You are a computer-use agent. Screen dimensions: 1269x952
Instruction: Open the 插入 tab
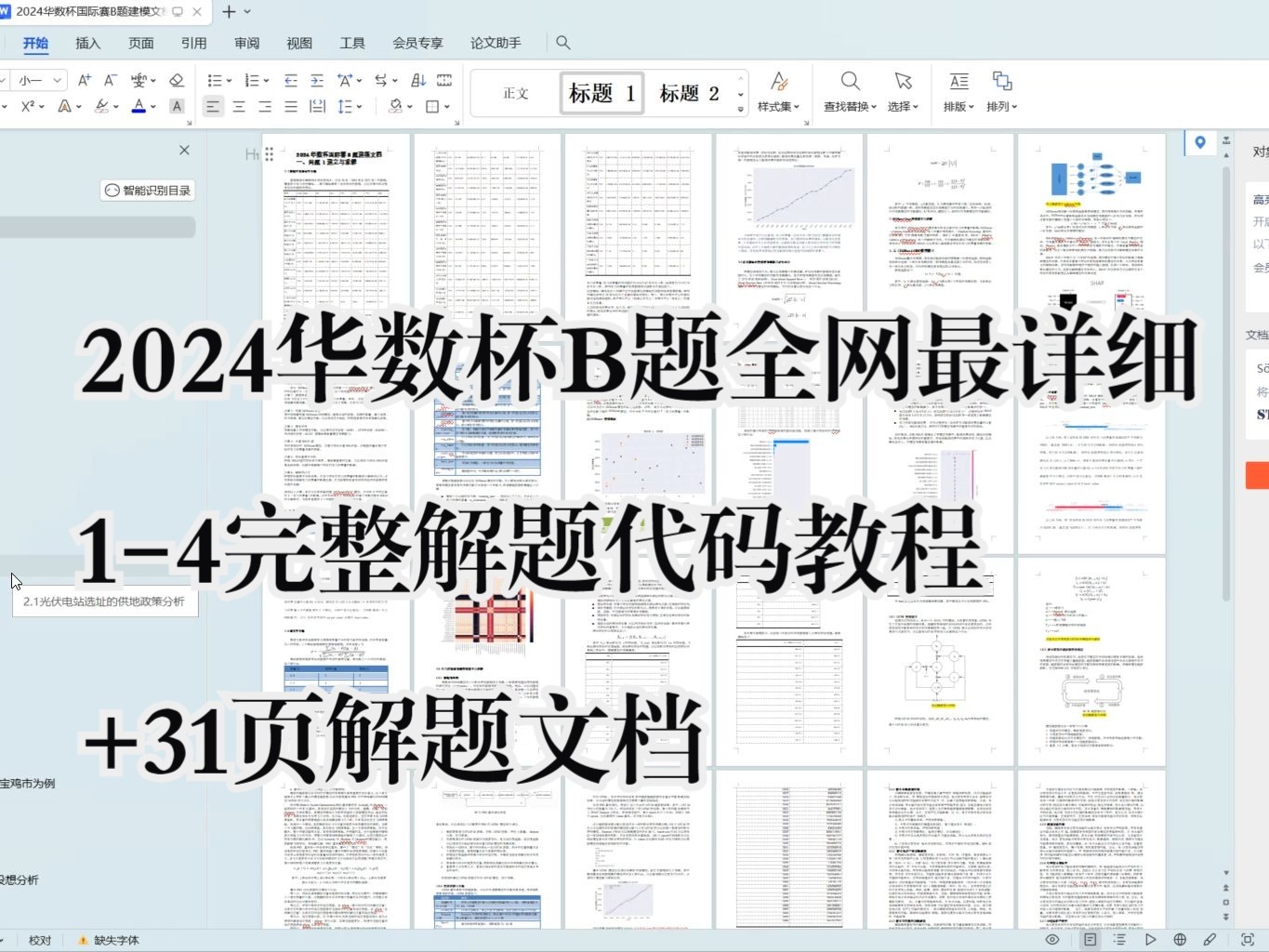point(87,43)
